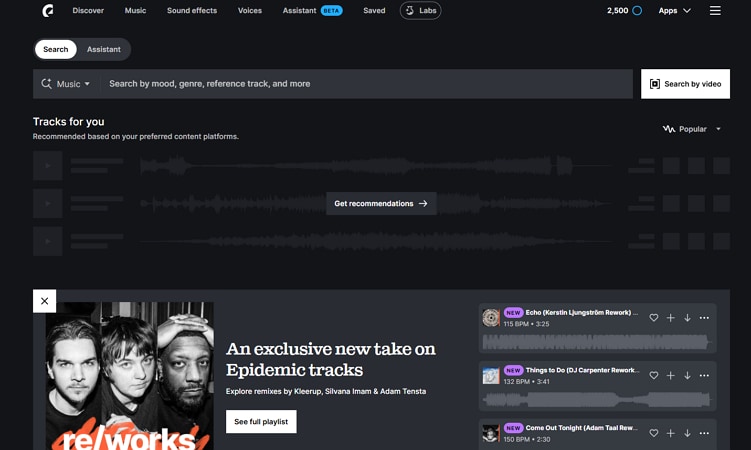Open the Popular sort dropdown
Image resolution: width=751 pixels, height=450 pixels.
click(x=692, y=129)
